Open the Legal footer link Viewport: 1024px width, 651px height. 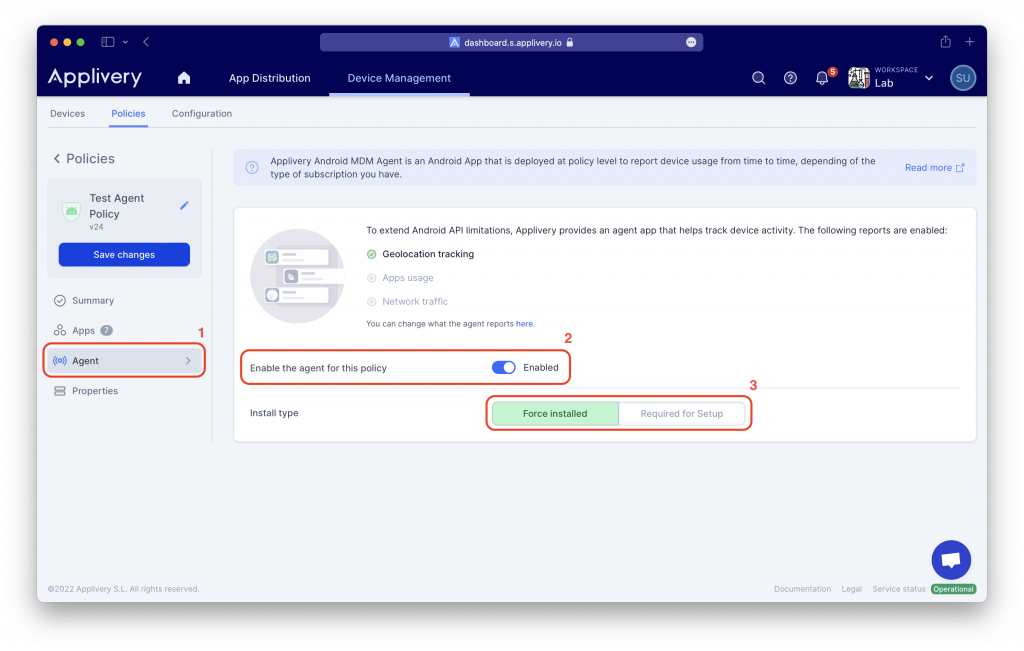[x=852, y=589]
